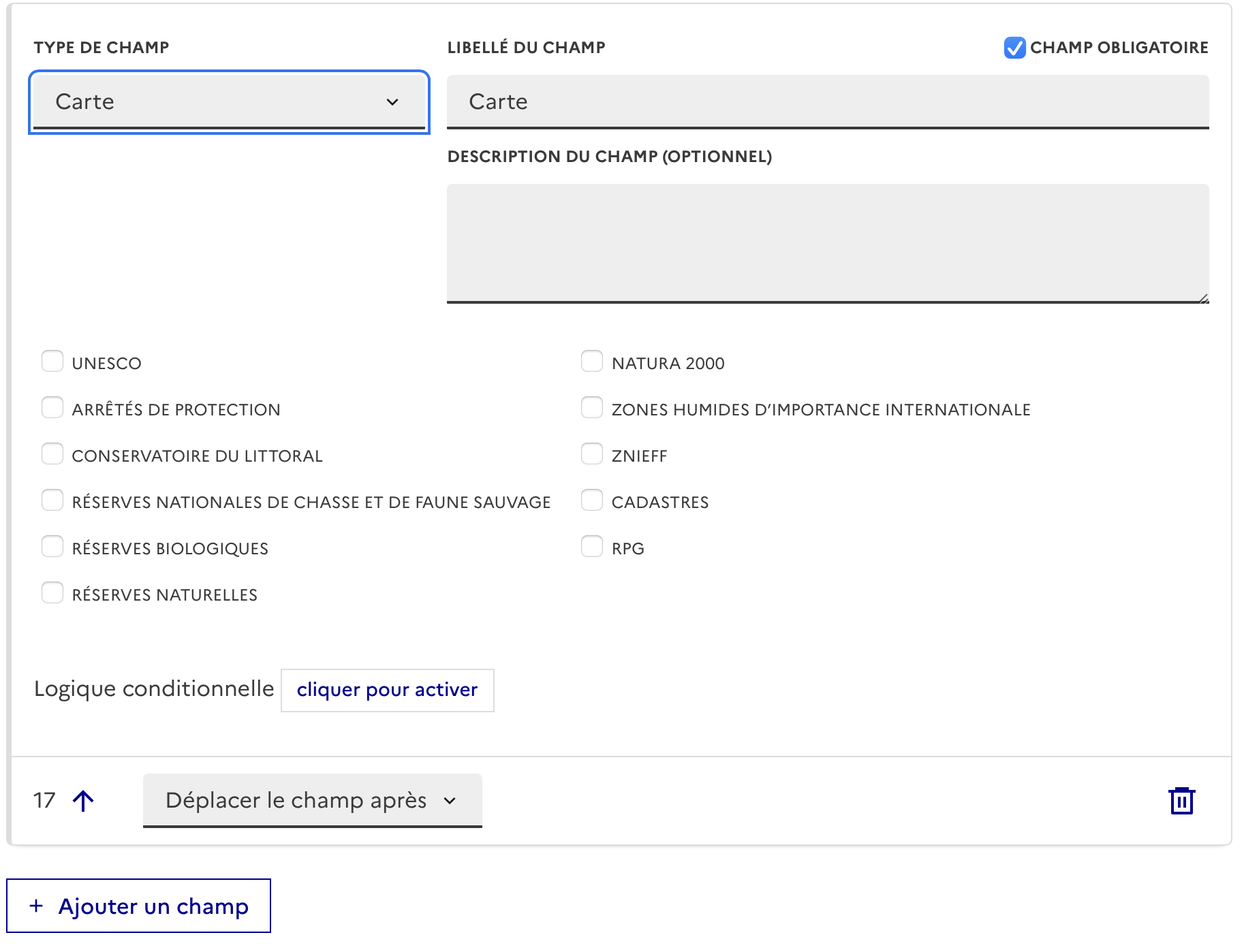1244x952 pixels.
Task: Click 'cliquer pour activer' conditional logic button
Action: point(387,690)
